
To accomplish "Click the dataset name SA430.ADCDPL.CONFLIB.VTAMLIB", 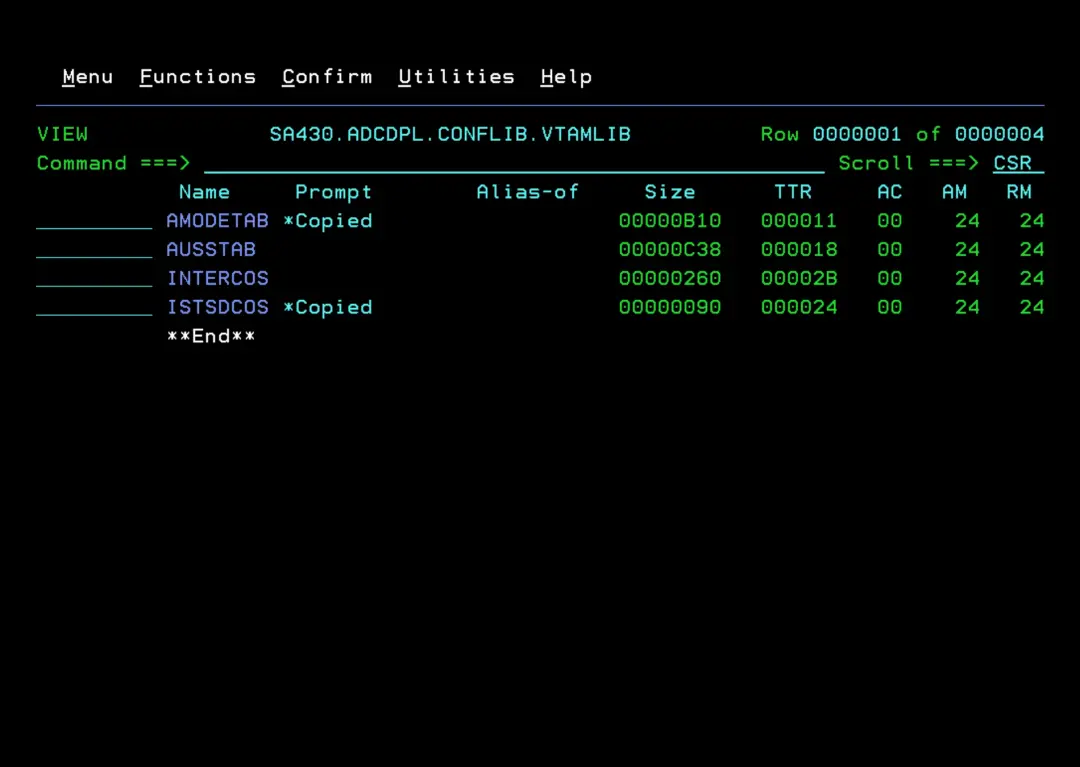I will (x=450, y=134).
